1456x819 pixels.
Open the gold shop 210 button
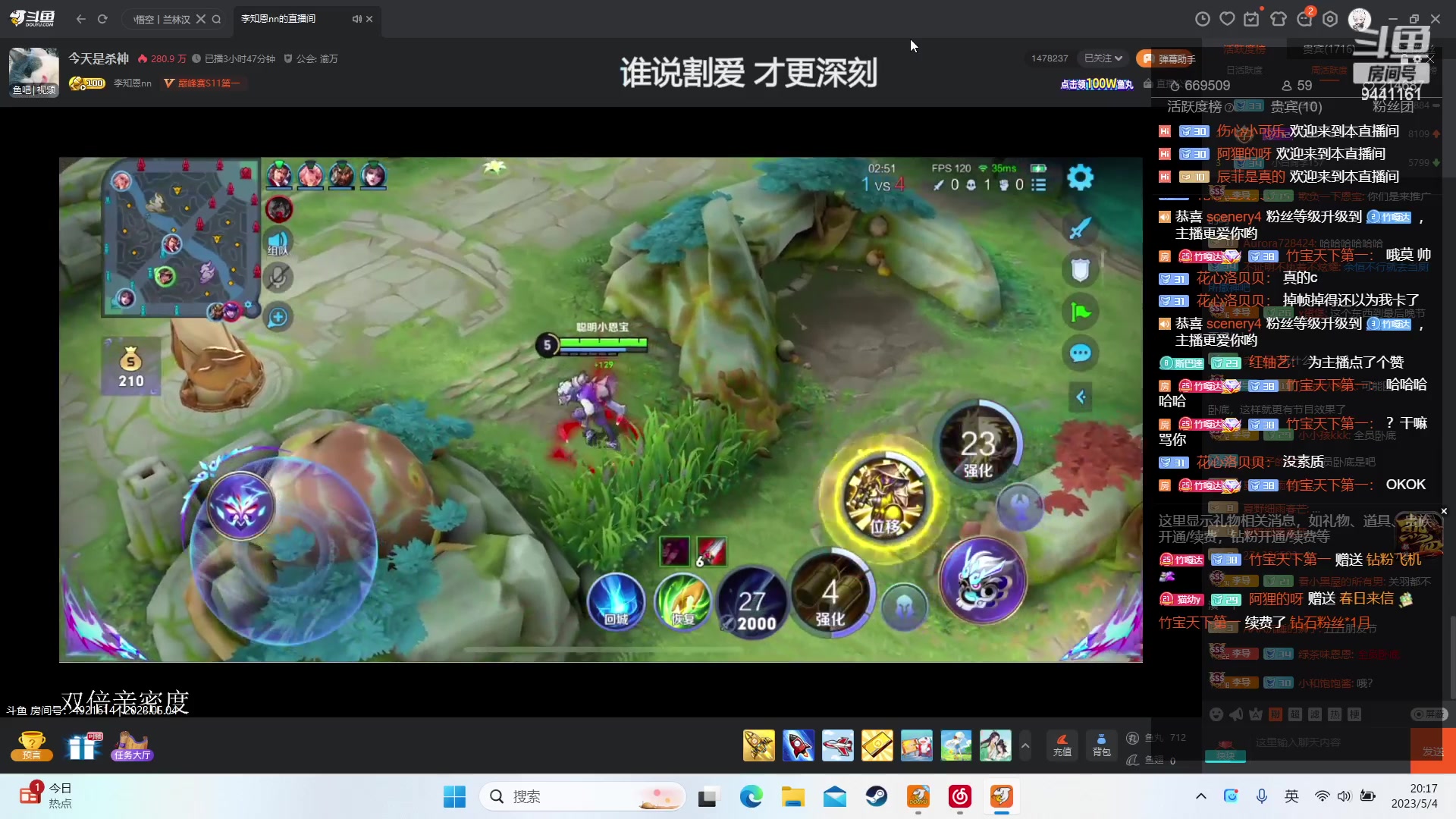click(x=131, y=367)
